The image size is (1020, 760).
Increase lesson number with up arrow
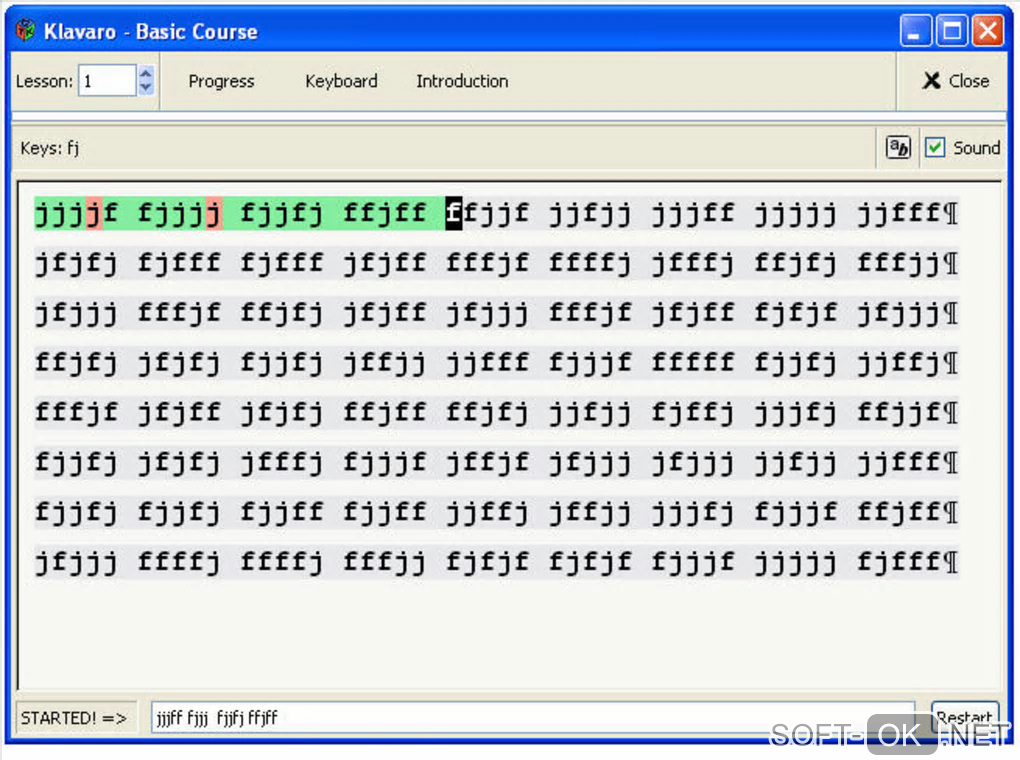point(146,73)
